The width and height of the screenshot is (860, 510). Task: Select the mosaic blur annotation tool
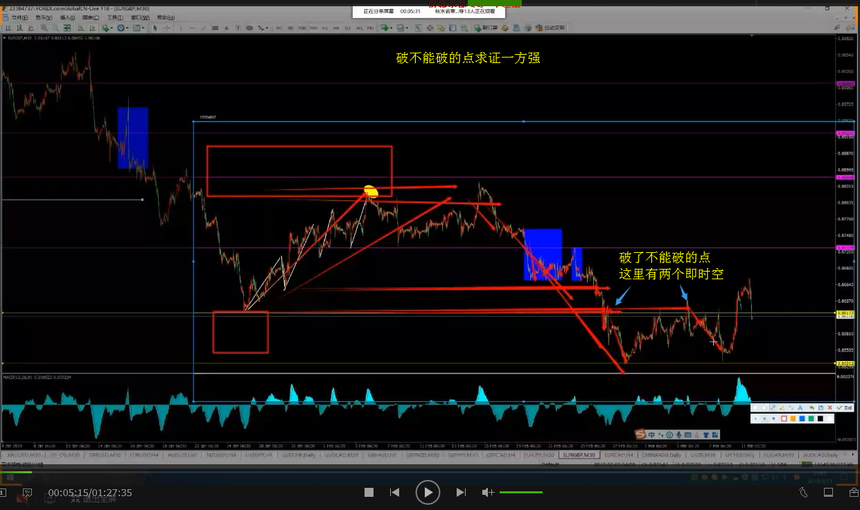pyautogui.click(x=791, y=407)
